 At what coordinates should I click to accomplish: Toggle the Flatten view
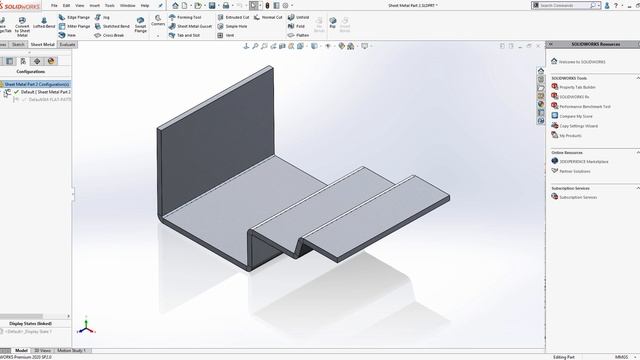298,35
